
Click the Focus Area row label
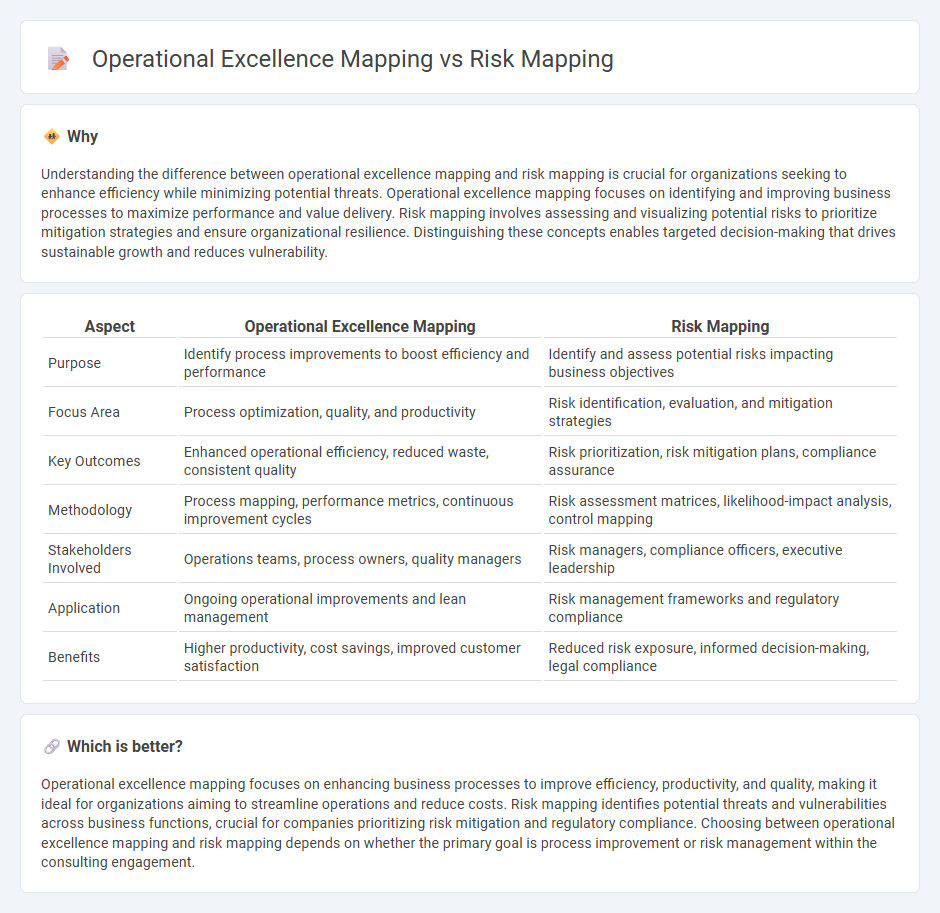(84, 412)
